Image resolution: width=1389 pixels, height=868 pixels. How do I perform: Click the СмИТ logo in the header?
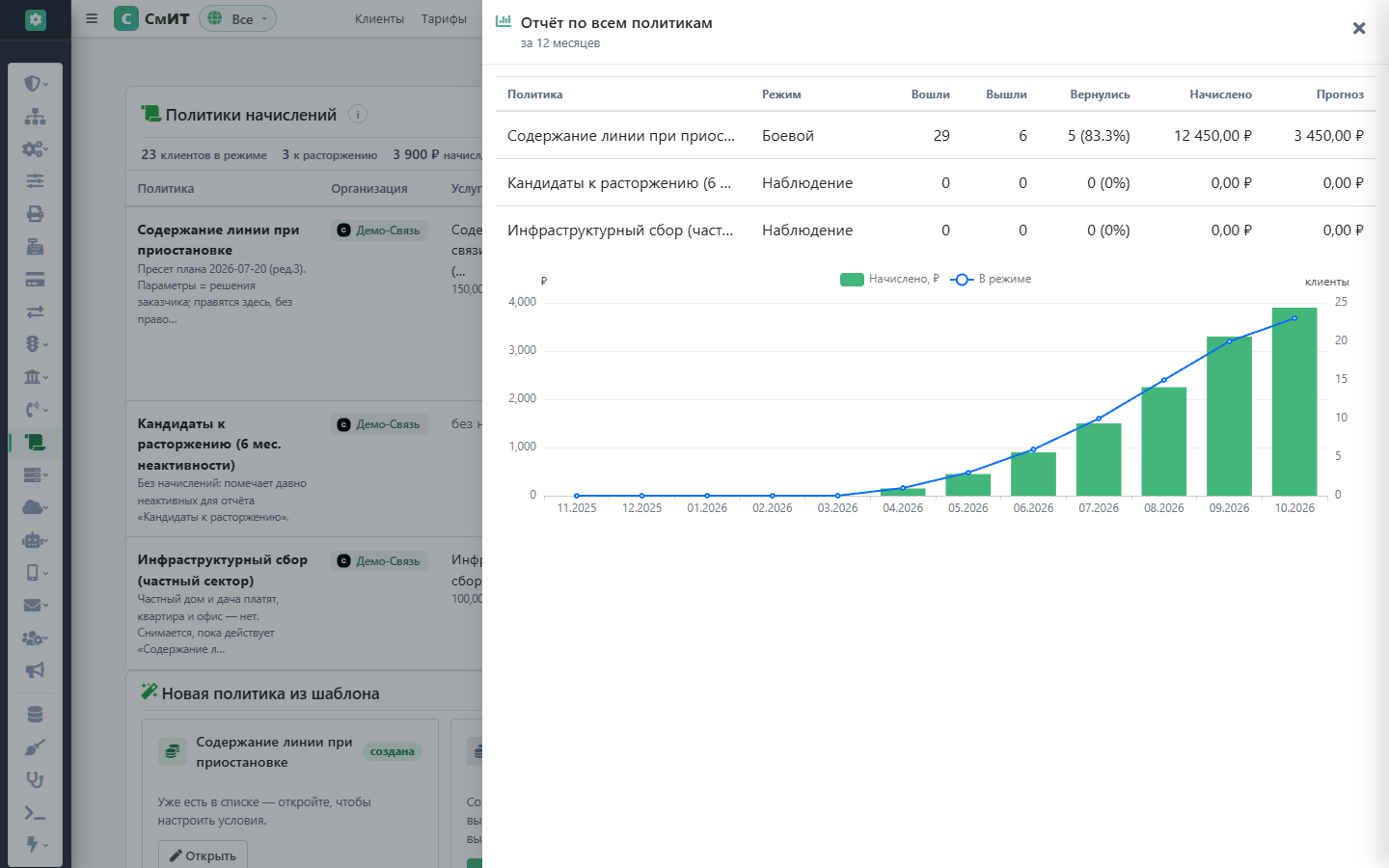151,18
